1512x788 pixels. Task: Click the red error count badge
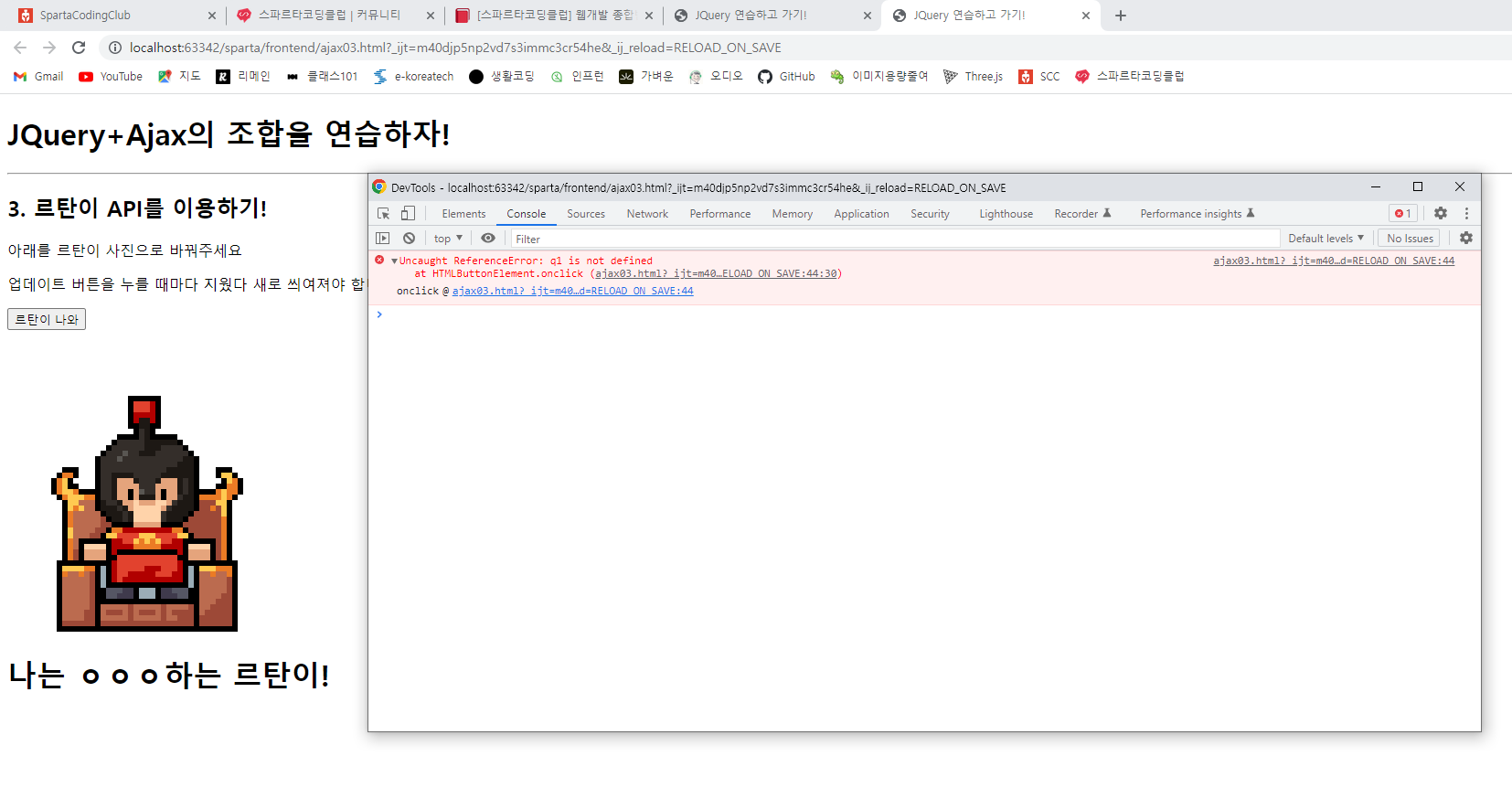pyautogui.click(x=1403, y=213)
